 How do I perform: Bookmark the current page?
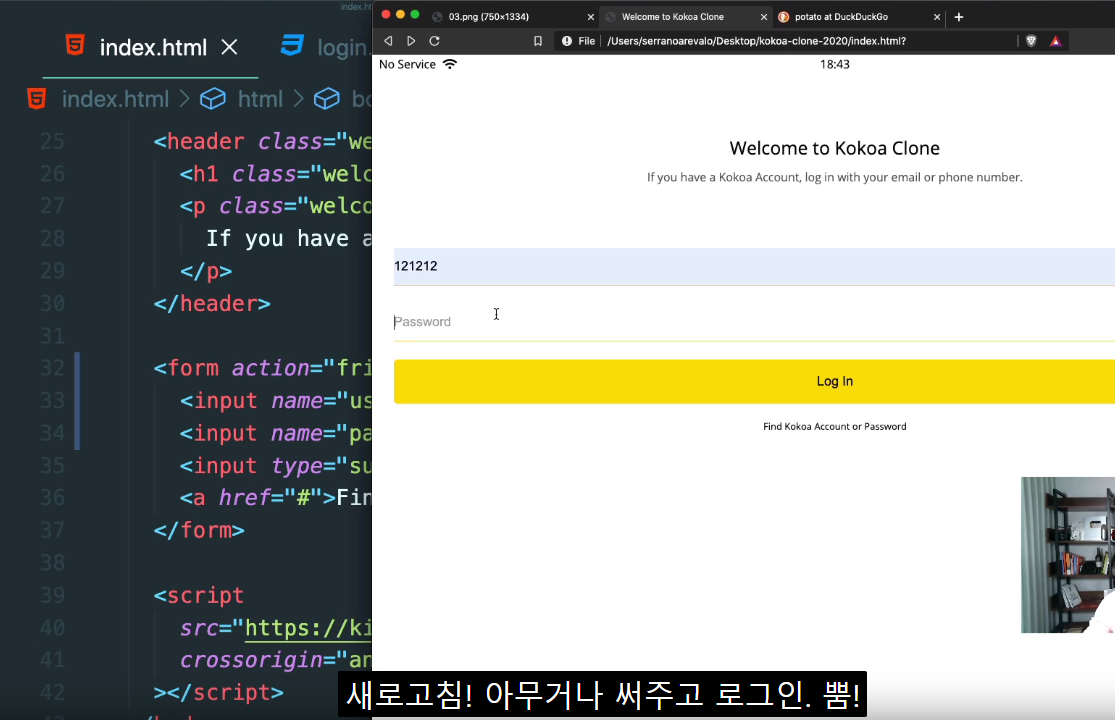point(538,41)
